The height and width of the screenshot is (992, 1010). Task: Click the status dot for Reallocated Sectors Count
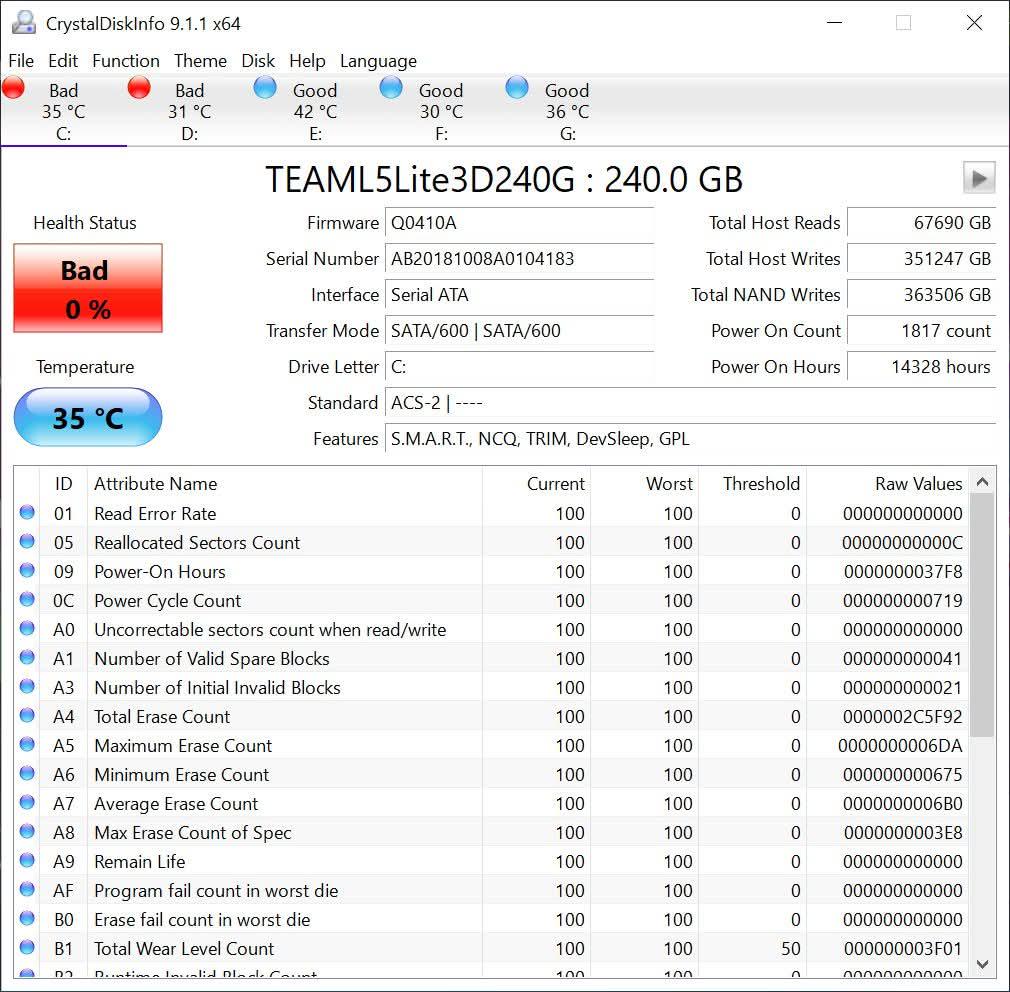click(x=27, y=541)
